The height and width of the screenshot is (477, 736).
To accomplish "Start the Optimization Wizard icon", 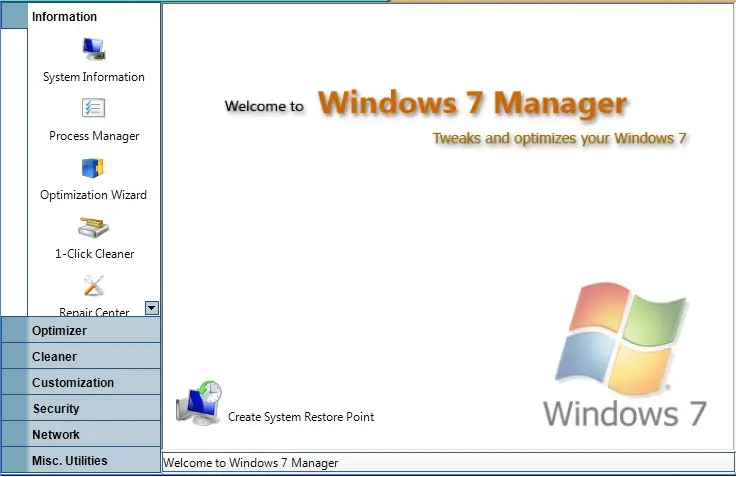I will (x=92, y=168).
